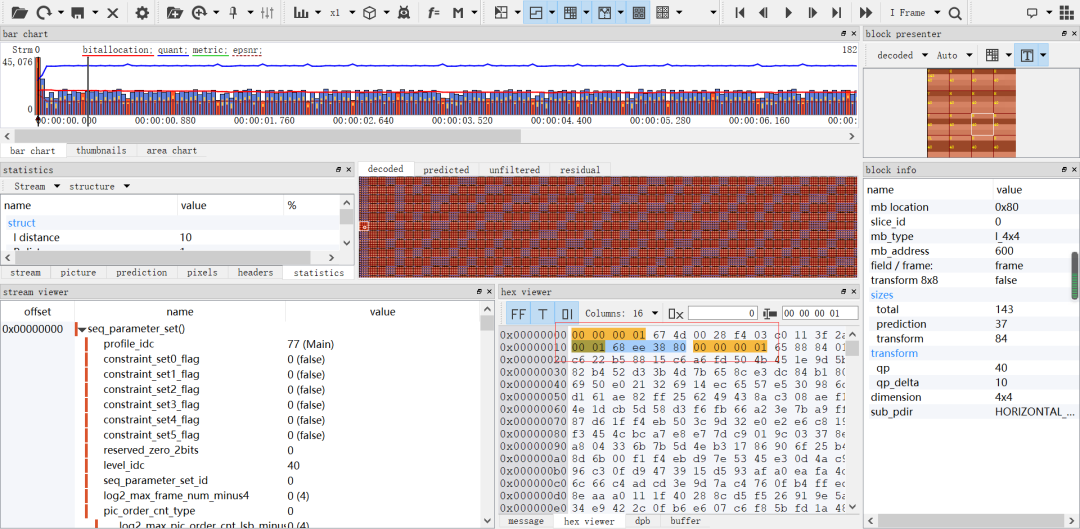This screenshot has height=529, width=1080.
Task: Switch to the thumbnails tab
Action: pyautogui.click(x=101, y=151)
